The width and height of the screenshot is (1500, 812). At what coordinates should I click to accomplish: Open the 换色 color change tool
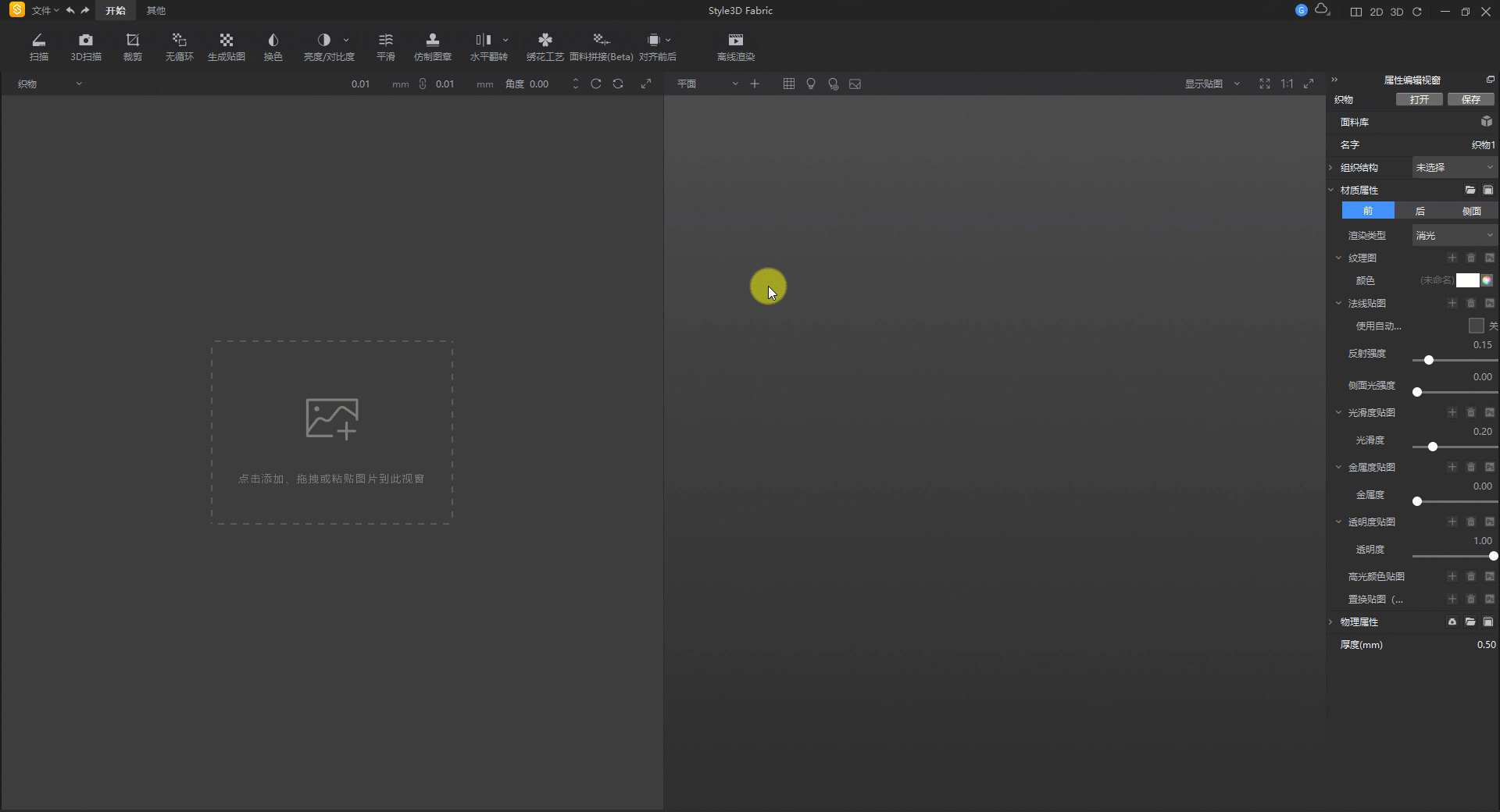(x=273, y=46)
